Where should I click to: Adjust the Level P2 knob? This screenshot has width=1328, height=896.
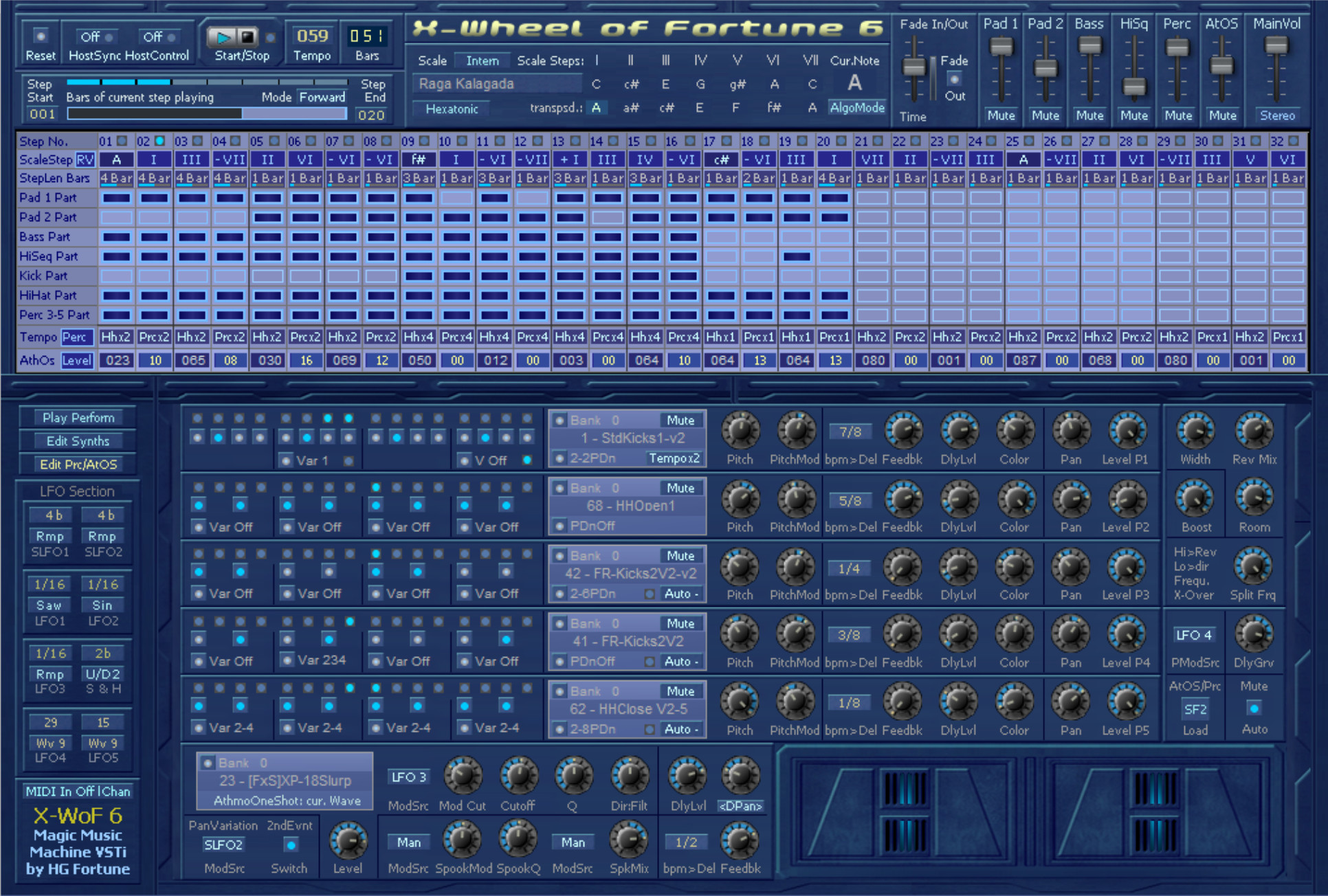(x=1127, y=498)
